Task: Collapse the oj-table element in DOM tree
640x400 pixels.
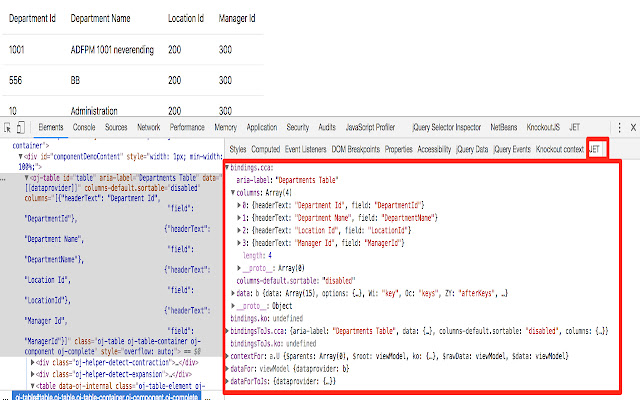Action: click(27, 178)
